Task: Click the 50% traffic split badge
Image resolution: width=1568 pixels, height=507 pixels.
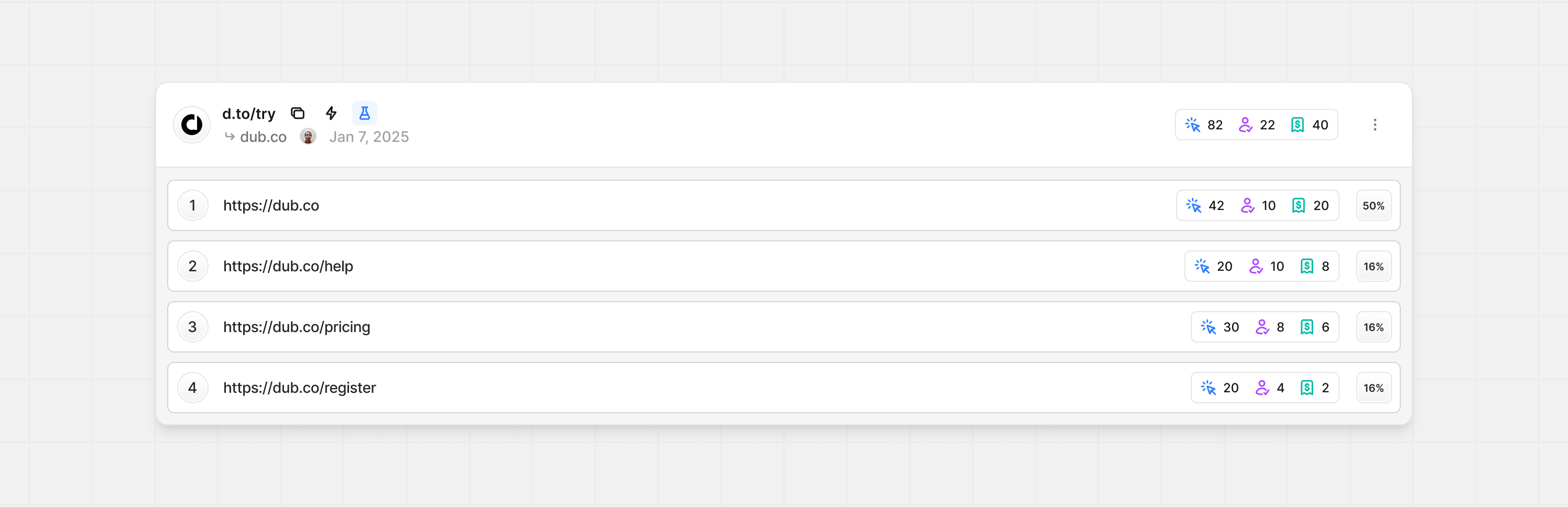Action: [x=1373, y=206]
